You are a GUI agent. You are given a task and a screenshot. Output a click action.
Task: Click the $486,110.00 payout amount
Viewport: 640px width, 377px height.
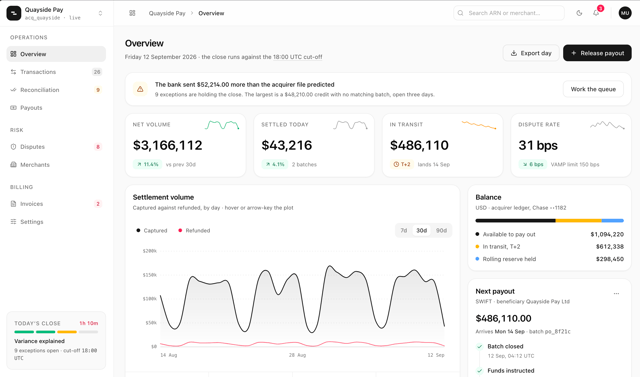(x=503, y=318)
